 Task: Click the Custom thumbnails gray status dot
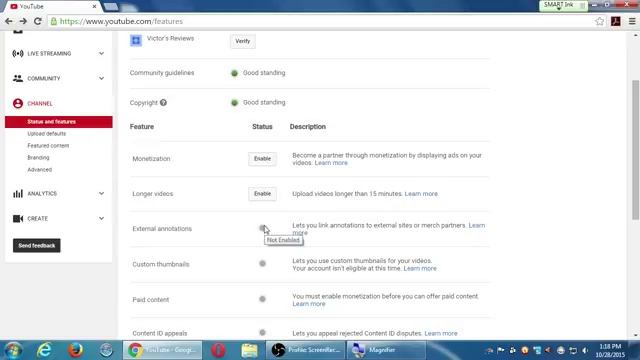(x=262, y=264)
